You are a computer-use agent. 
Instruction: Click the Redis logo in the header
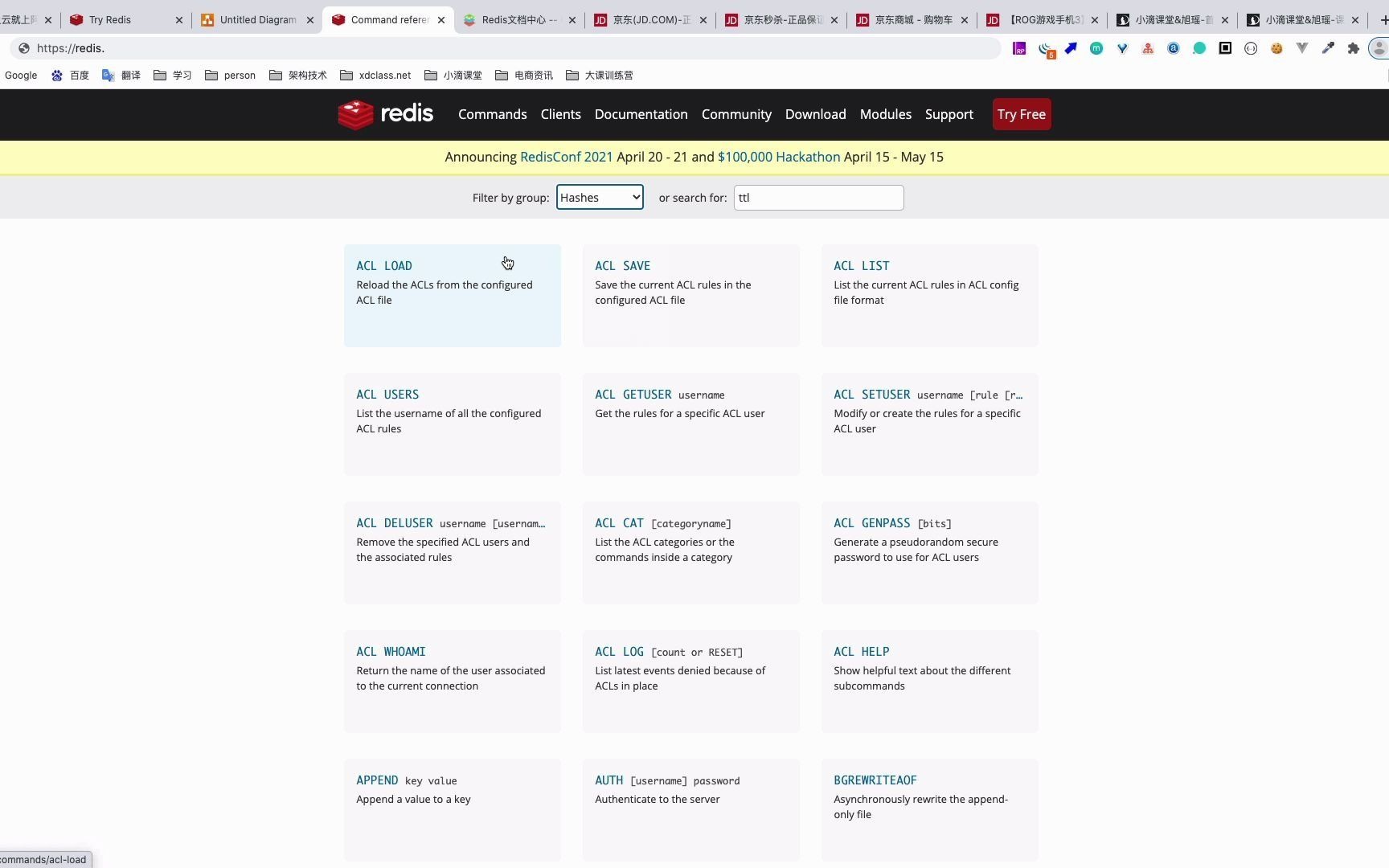point(386,114)
